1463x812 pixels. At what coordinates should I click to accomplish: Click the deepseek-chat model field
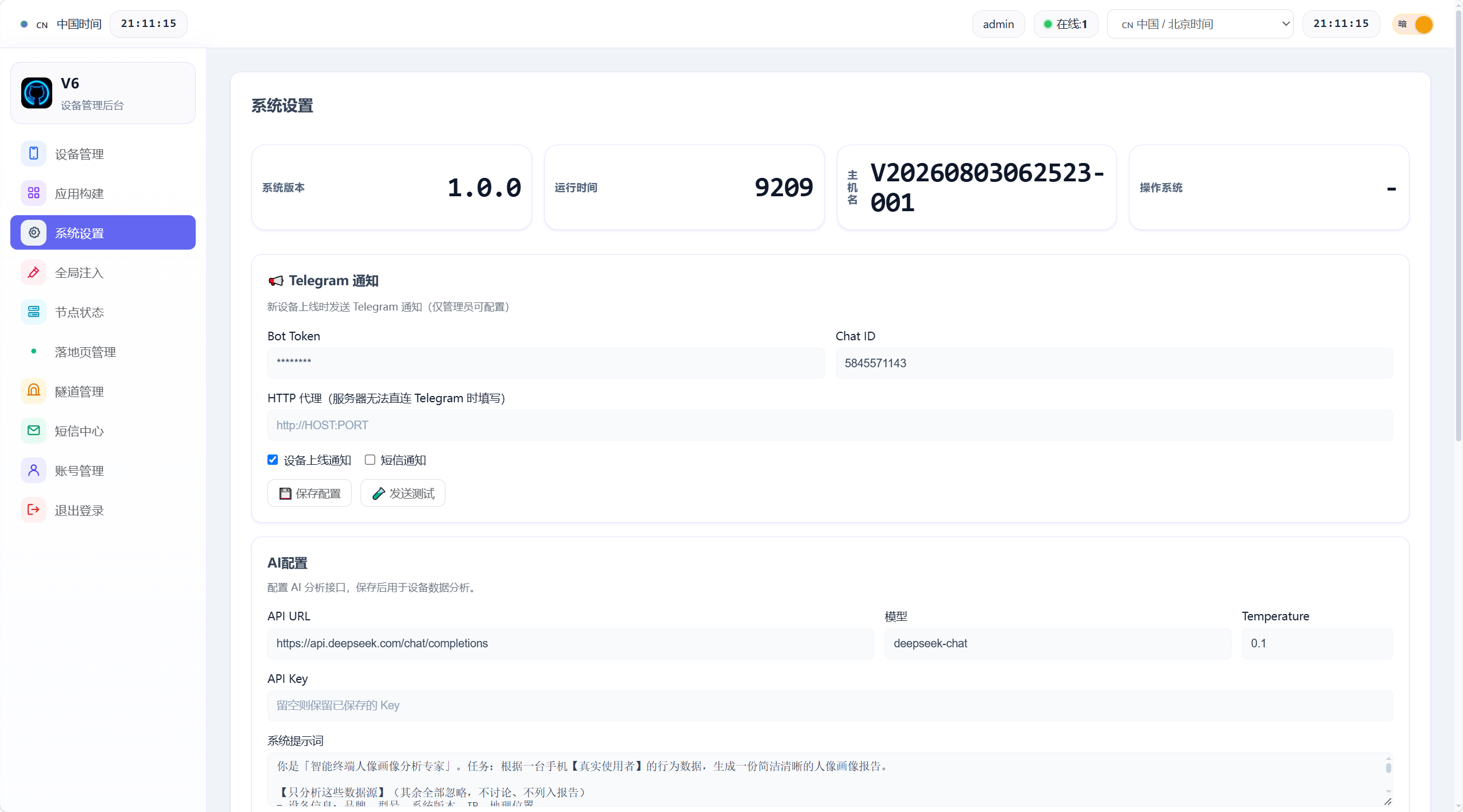tap(1058, 644)
